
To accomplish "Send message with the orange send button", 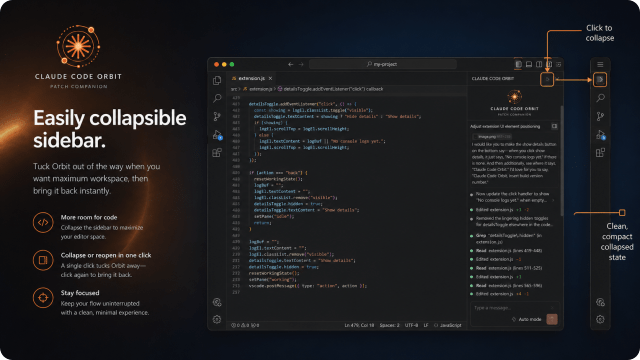I will (552, 319).
